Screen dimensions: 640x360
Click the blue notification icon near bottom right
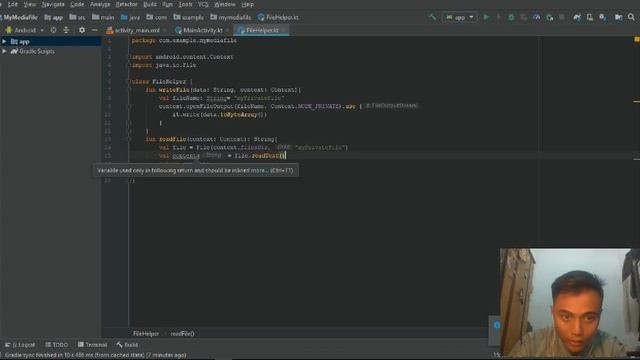(x=497, y=325)
